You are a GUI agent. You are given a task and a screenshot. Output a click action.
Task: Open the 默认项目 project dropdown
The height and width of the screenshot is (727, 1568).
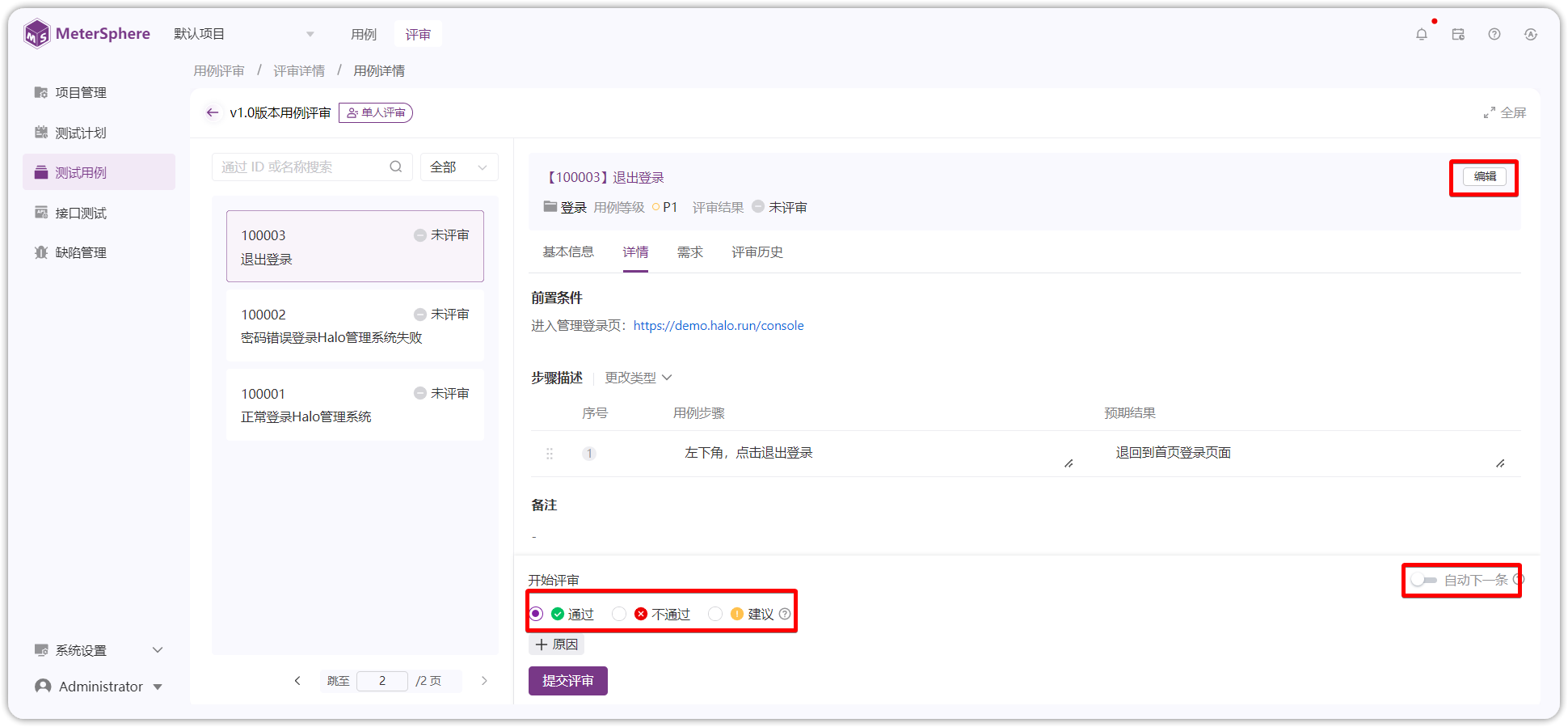[244, 34]
